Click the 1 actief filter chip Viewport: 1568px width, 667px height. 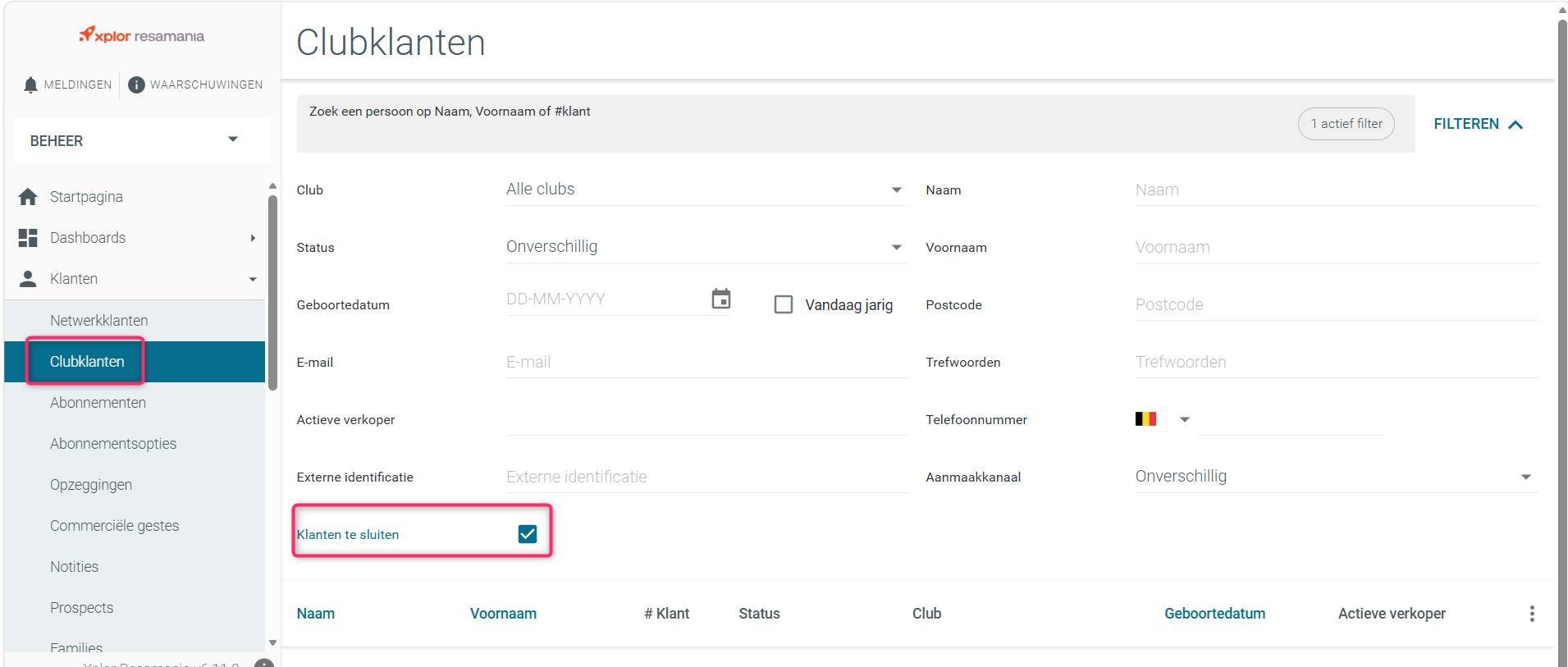coord(1346,124)
